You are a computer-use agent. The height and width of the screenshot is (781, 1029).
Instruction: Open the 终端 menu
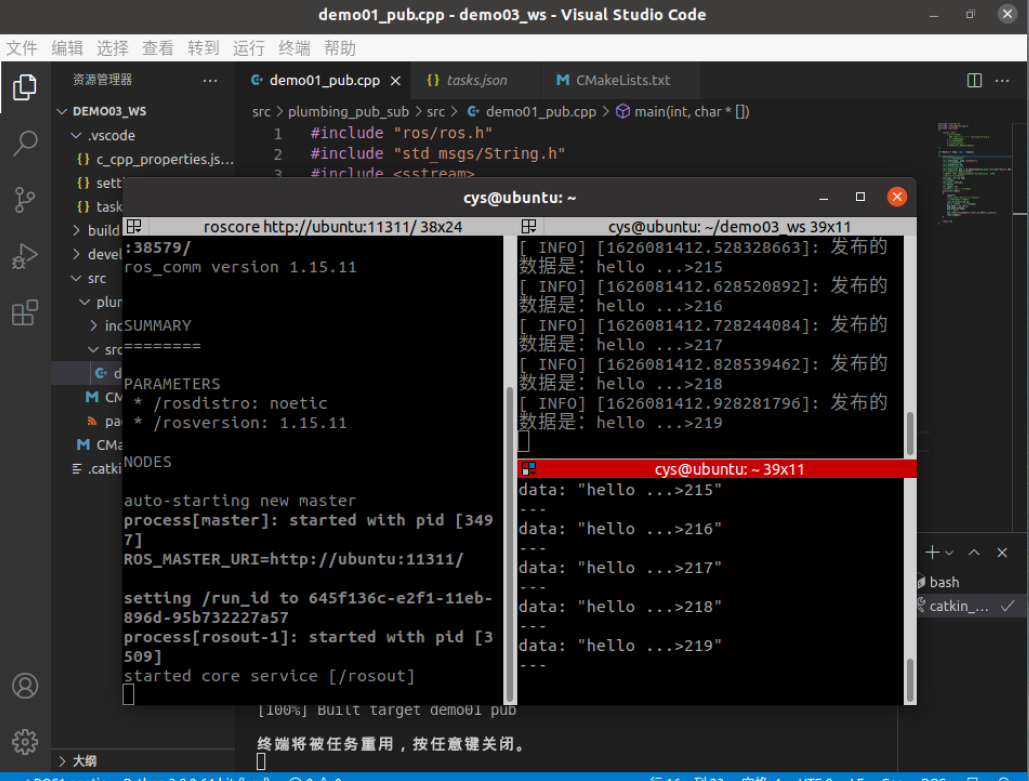point(295,47)
